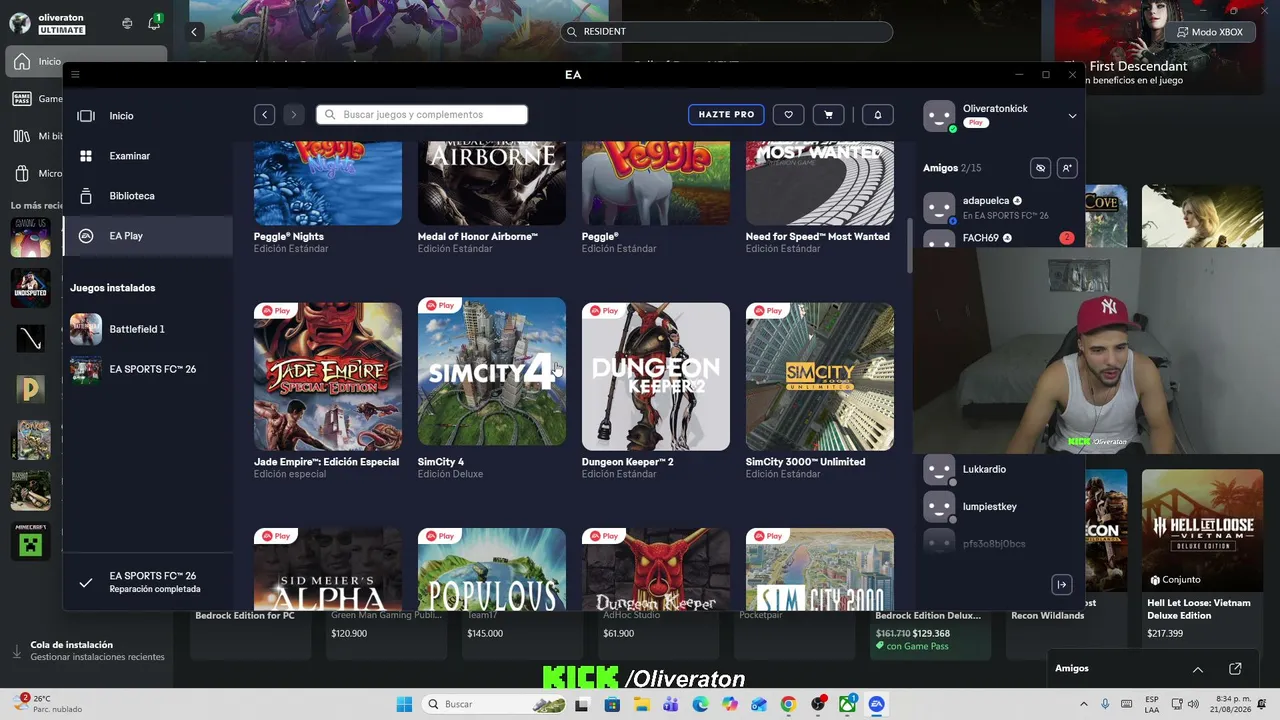This screenshot has width=1280, height=720.
Task: Open Examinar in the EA sidebar
Action: (x=148, y=156)
